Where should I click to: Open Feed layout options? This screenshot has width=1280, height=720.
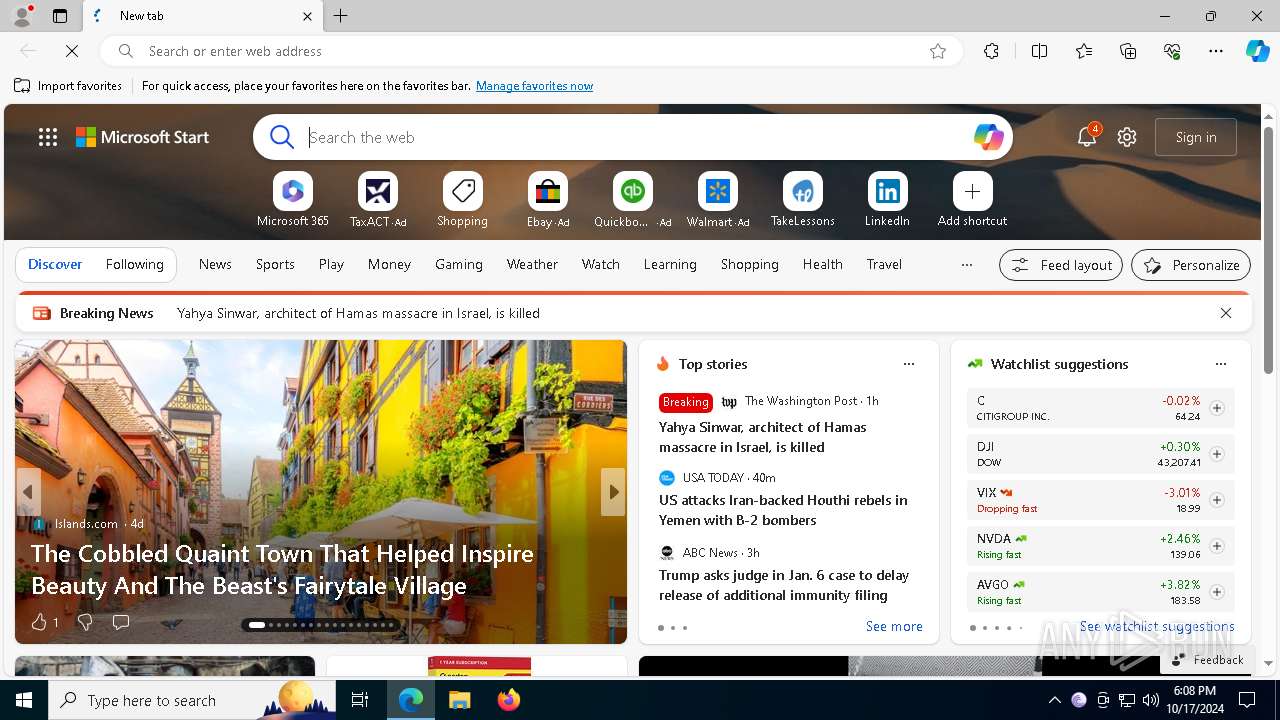point(1060,265)
